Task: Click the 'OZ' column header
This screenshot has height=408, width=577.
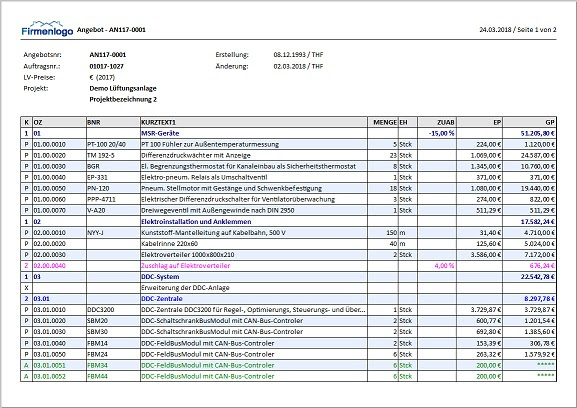Action: point(59,122)
